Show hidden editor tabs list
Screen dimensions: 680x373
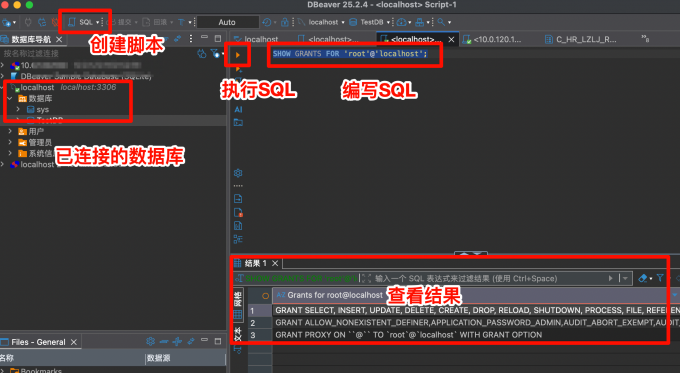[645, 39]
